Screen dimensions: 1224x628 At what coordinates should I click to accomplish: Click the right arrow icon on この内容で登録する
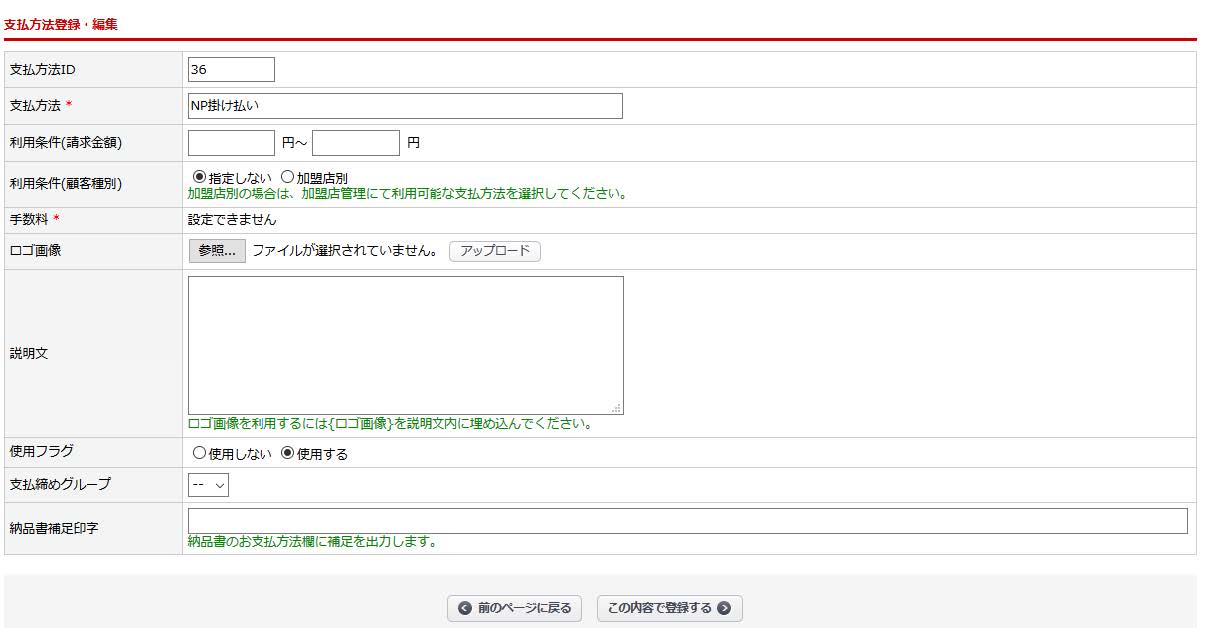click(x=724, y=608)
